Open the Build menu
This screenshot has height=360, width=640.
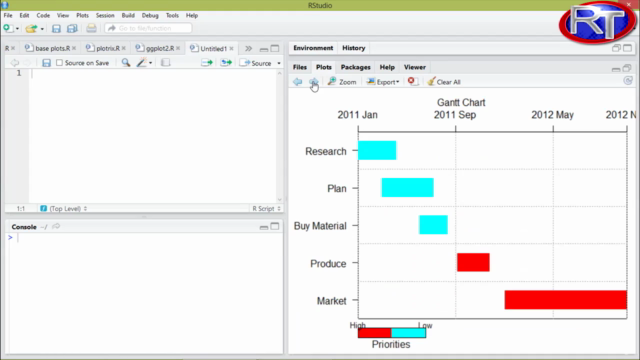128,15
